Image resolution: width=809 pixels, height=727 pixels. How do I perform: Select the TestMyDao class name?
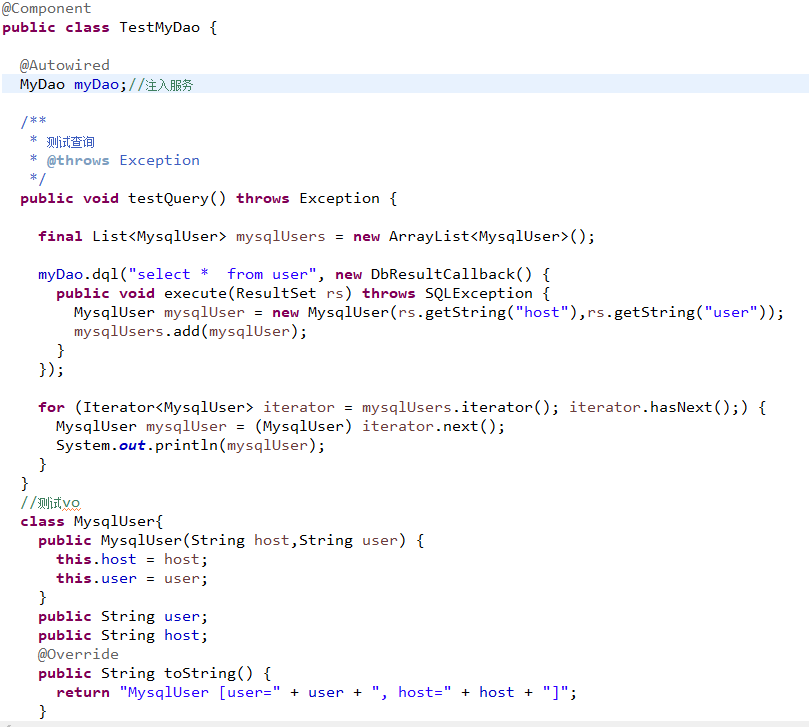click(159, 27)
